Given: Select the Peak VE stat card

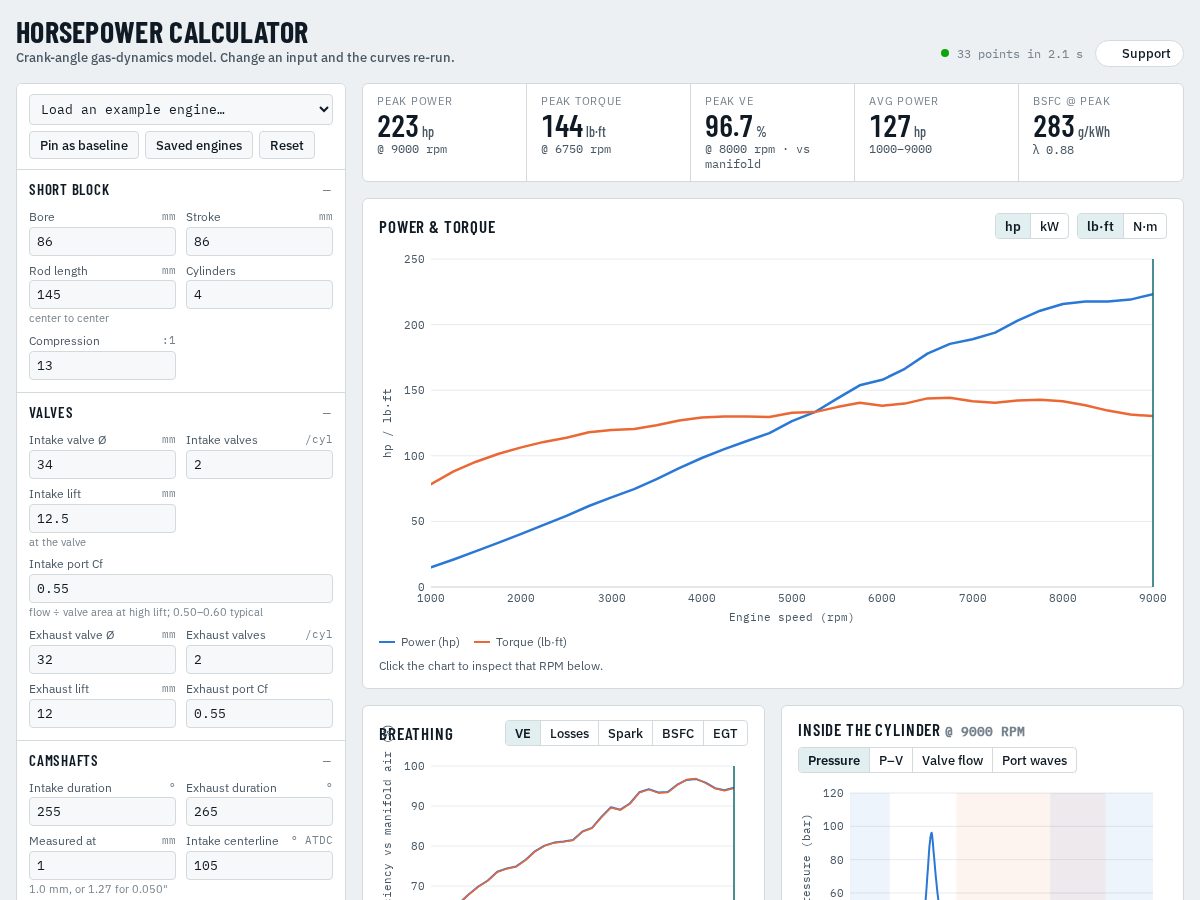Looking at the screenshot, I should [x=772, y=132].
